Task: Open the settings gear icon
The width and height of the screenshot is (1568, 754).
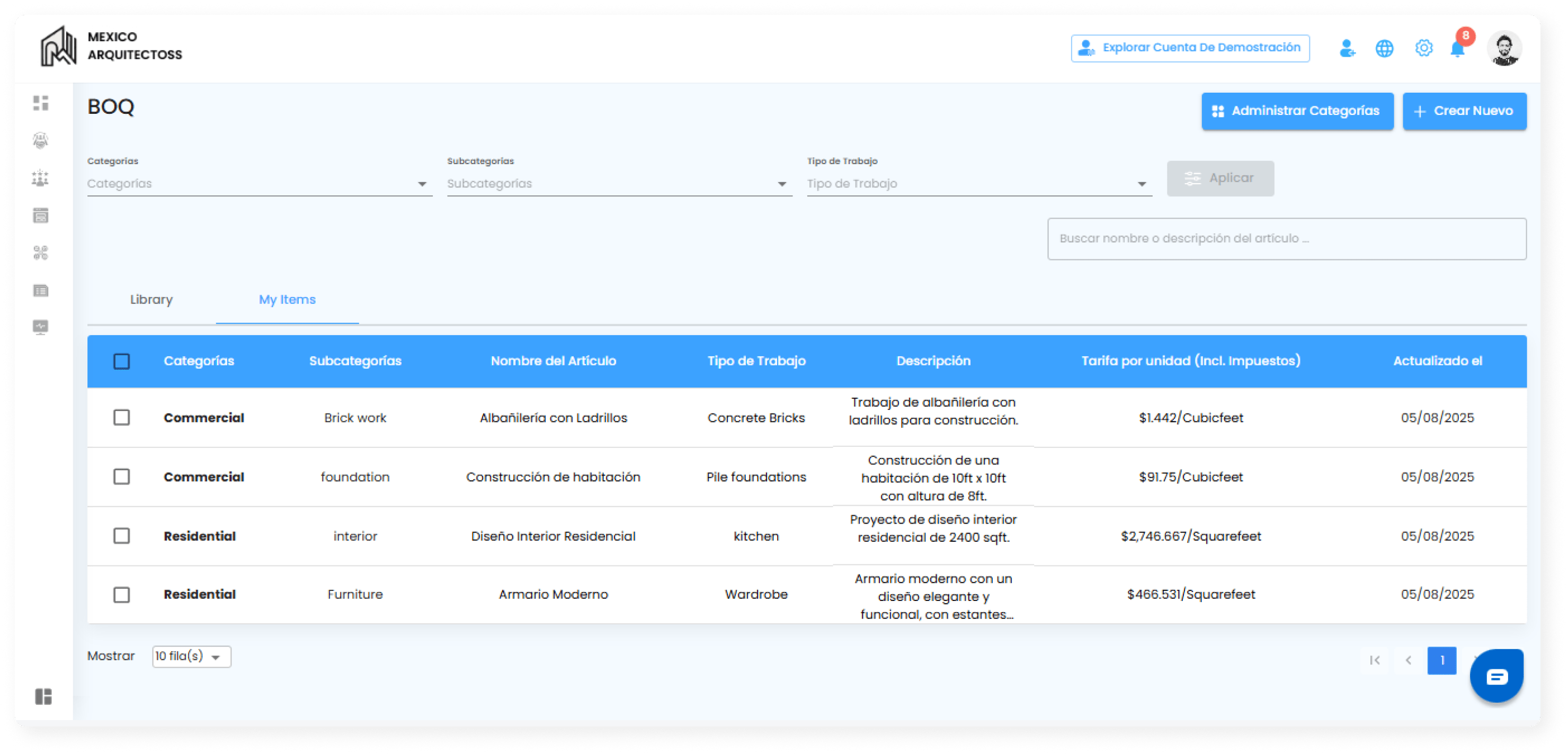Action: pos(1423,48)
